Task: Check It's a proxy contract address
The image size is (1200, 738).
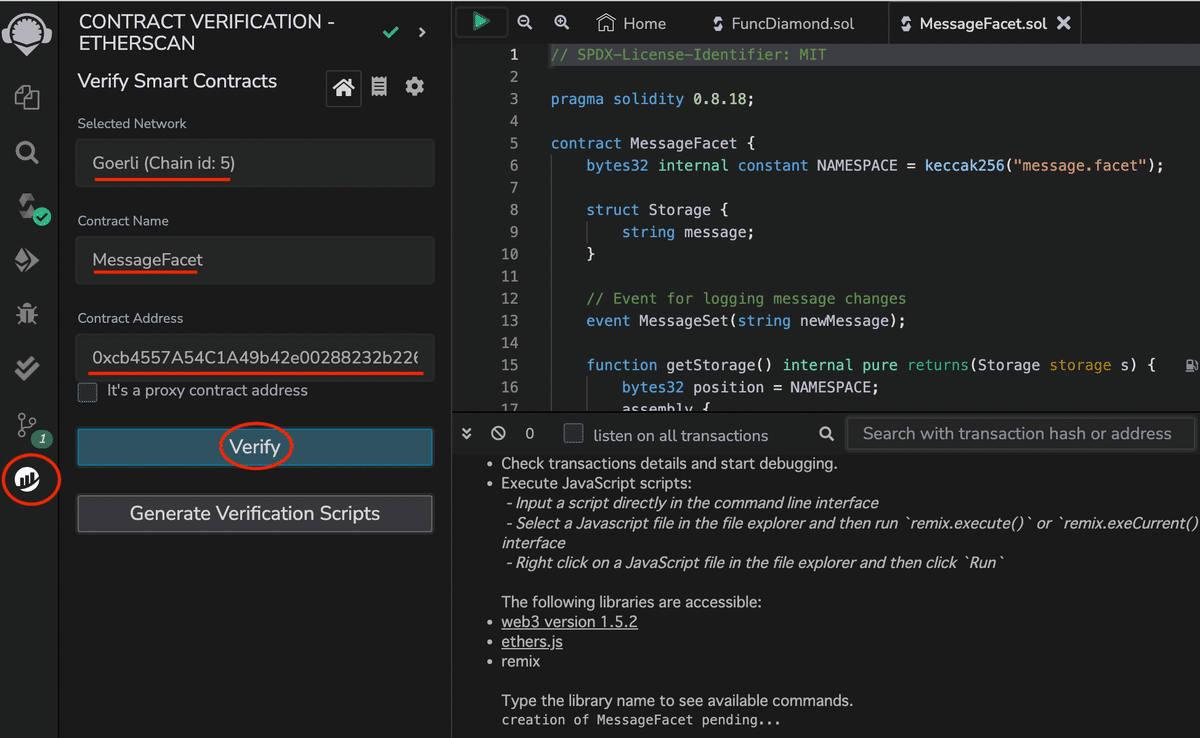Action: coord(88,391)
